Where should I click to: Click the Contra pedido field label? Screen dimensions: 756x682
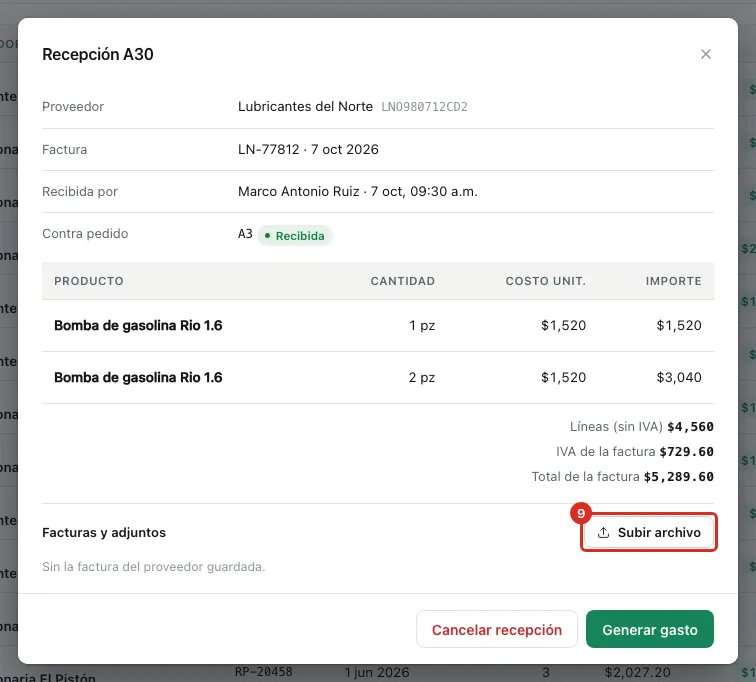pos(85,234)
